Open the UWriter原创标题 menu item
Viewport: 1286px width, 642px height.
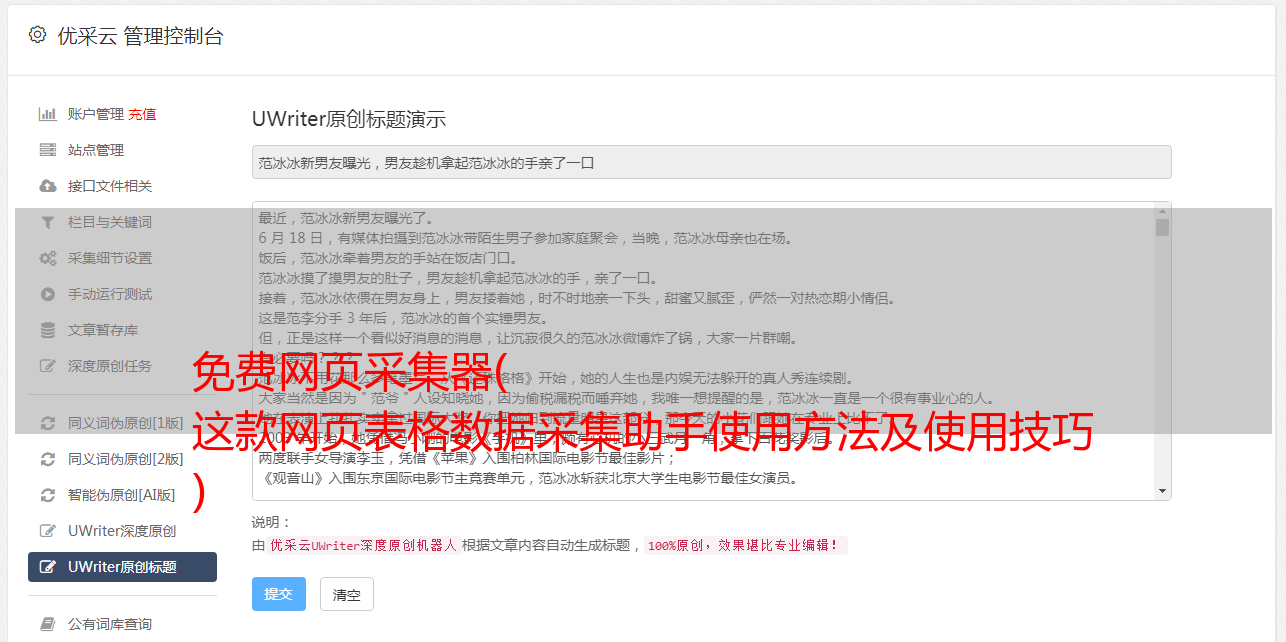[x=122, y=567]
